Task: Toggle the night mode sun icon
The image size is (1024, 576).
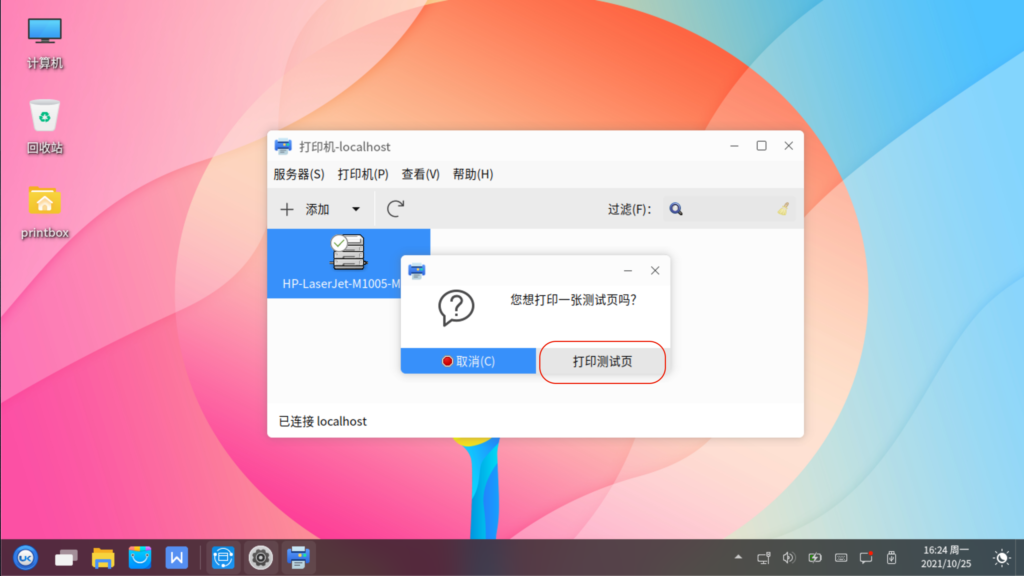Action: (1001, 558)
